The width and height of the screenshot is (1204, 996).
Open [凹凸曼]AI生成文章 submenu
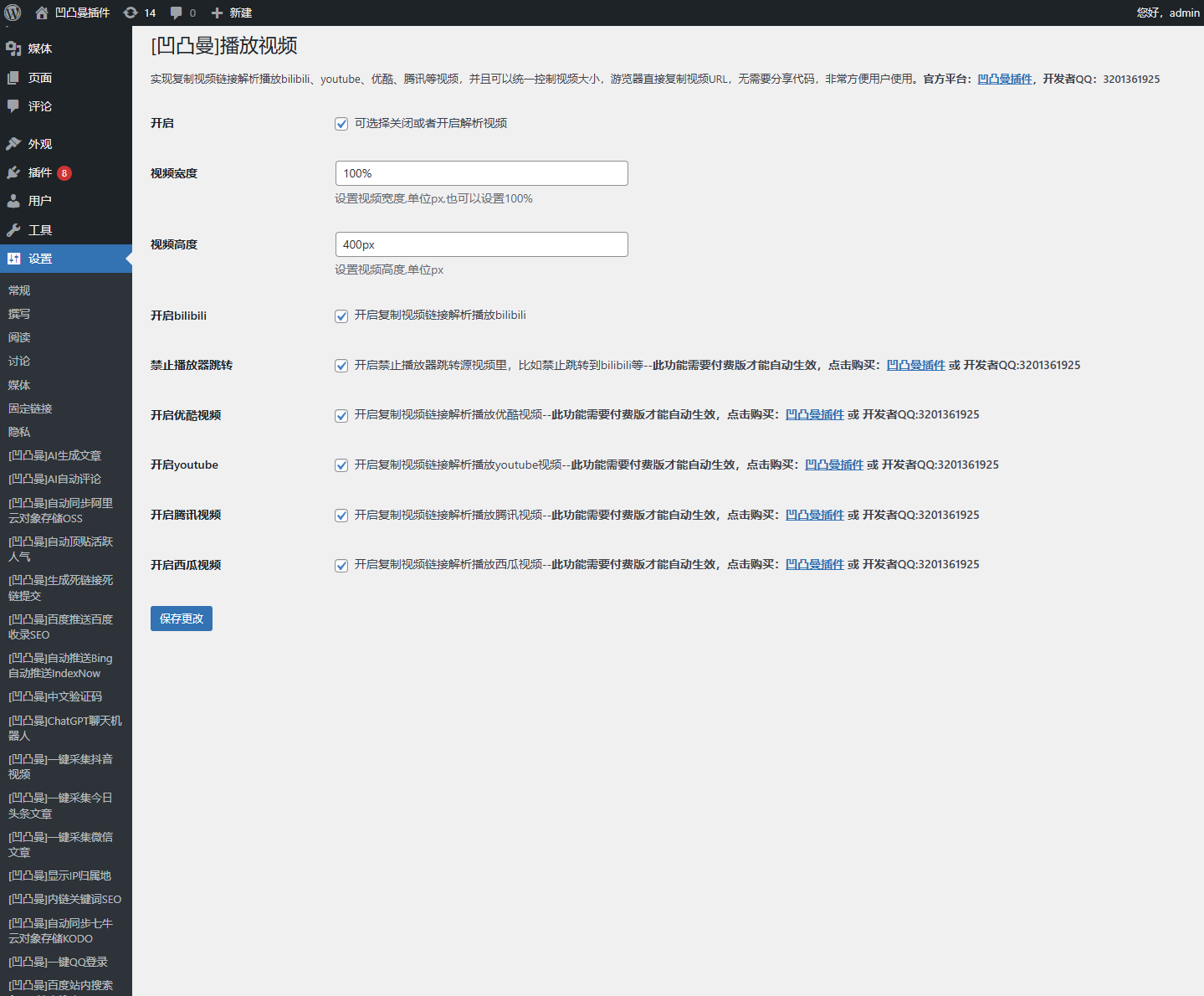54,455
